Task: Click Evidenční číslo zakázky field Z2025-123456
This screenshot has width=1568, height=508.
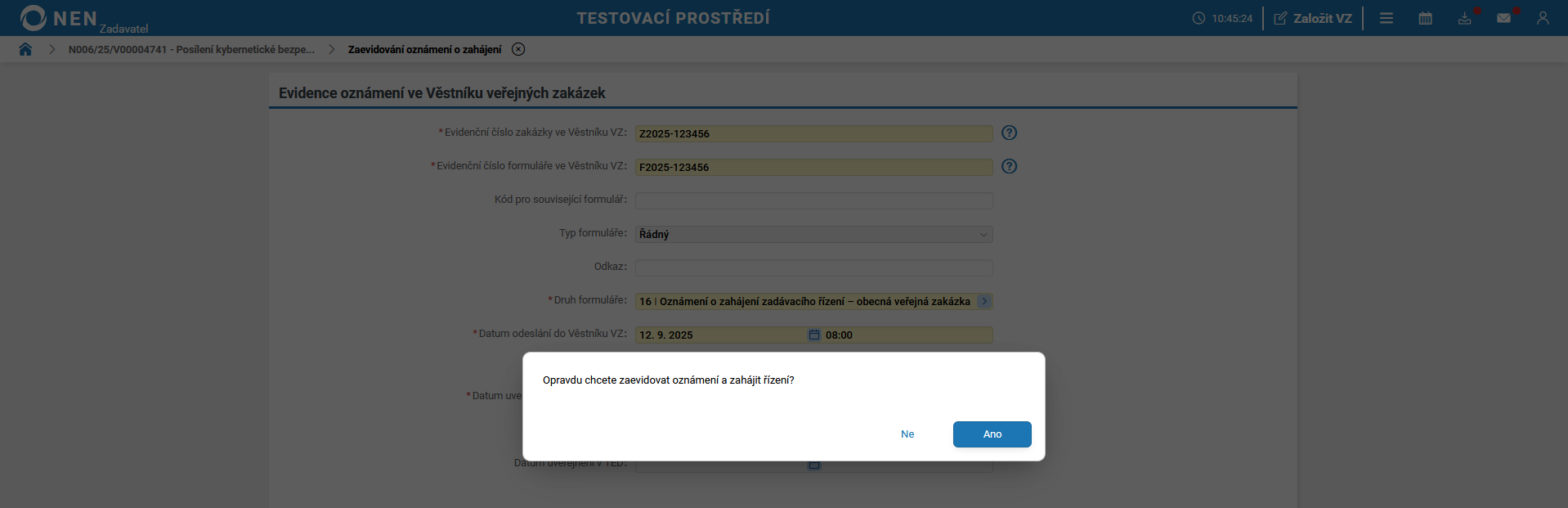Action: (x=813, y=133)
